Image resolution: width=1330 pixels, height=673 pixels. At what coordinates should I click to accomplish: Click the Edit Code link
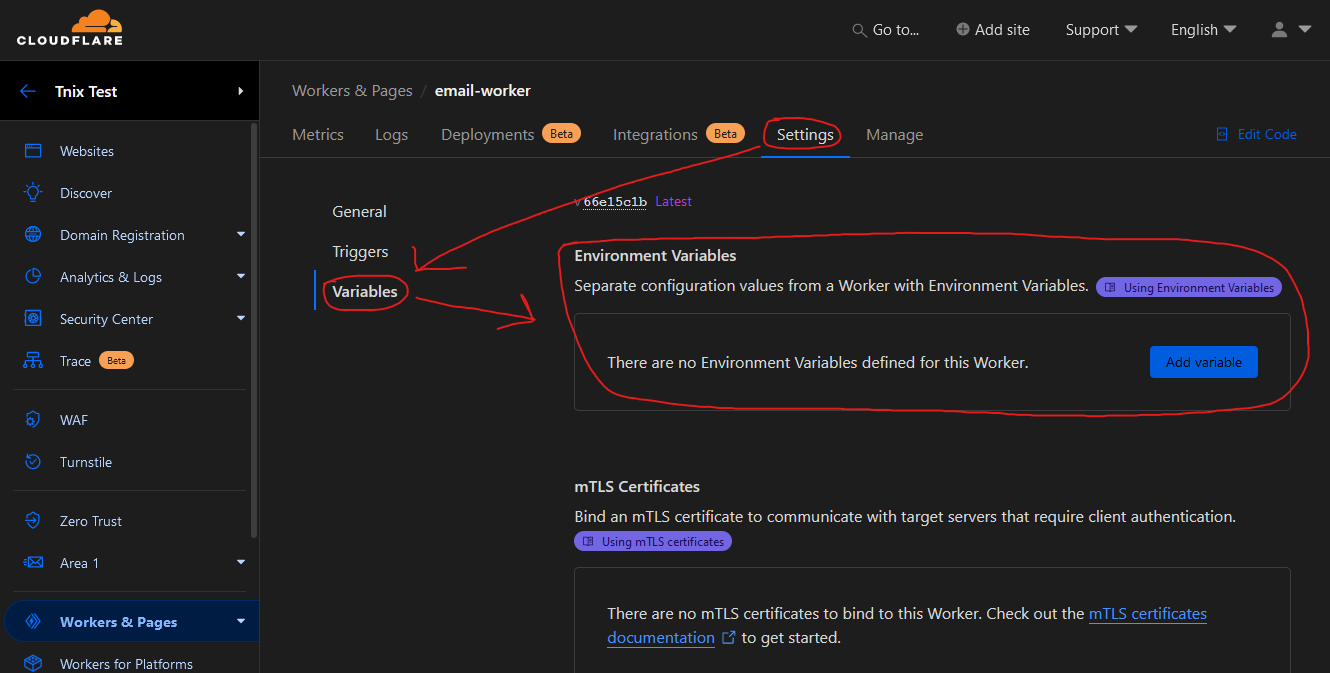[1257, 134]
